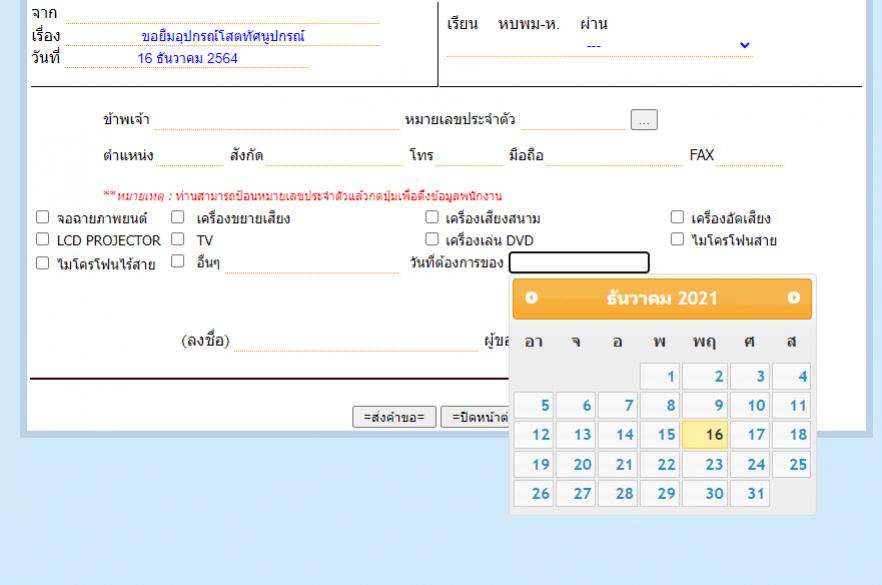This screenshot has height=585, width=882.
Task: Click the วันที่ต้องการของ date input field
Action: (x=579, y=263)
